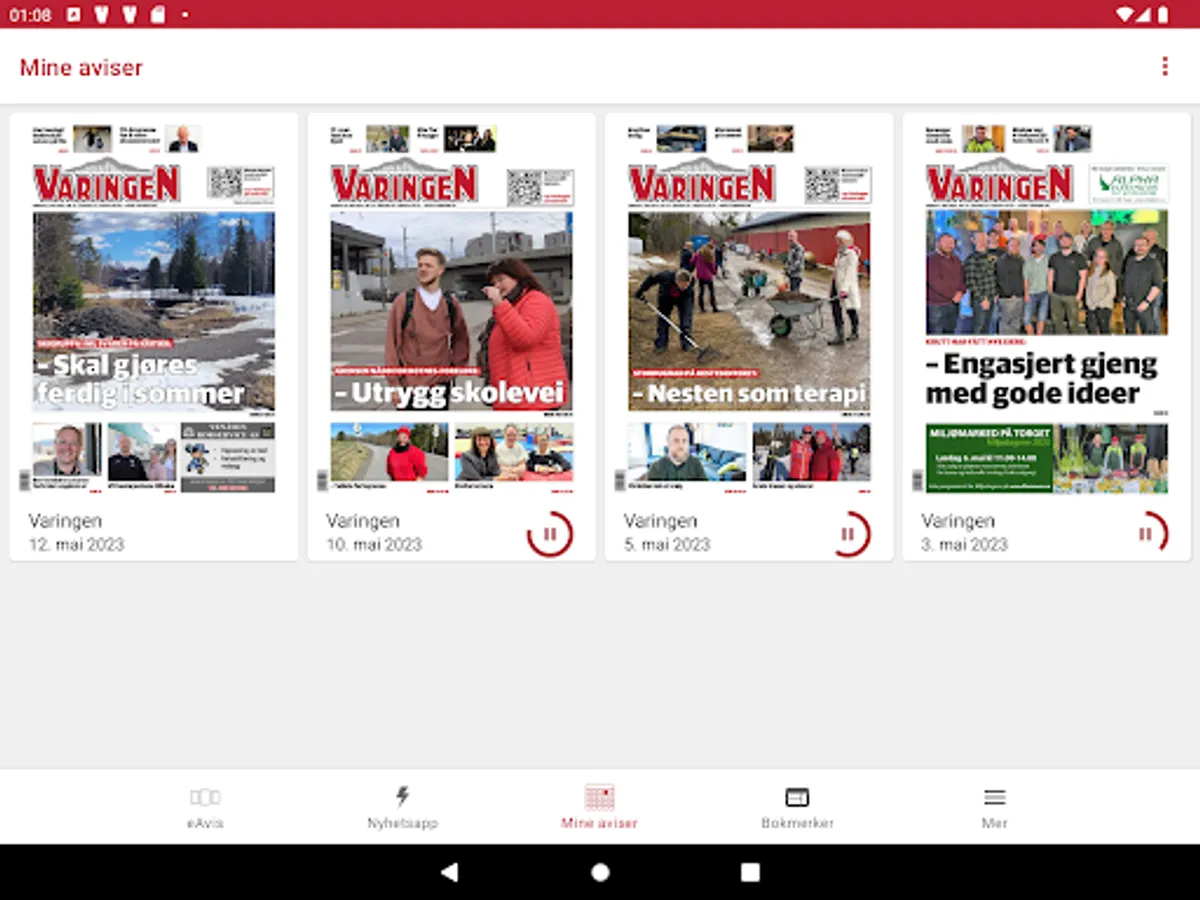Open the Mer hamburger menu icon
Image resolution: width=1200 pixels, height=900 pixels.
(x=994, y=797)
